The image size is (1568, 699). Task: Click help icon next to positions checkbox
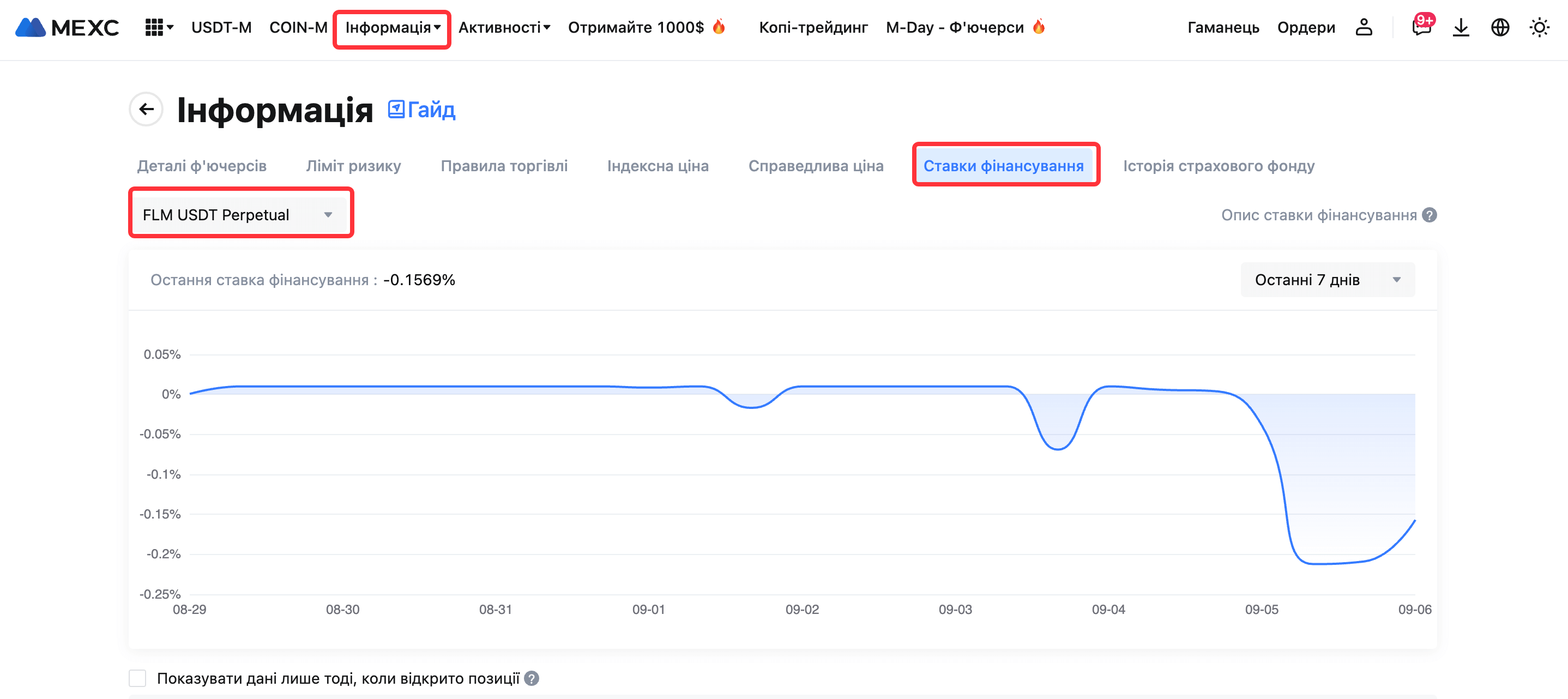tap(532, 678)
